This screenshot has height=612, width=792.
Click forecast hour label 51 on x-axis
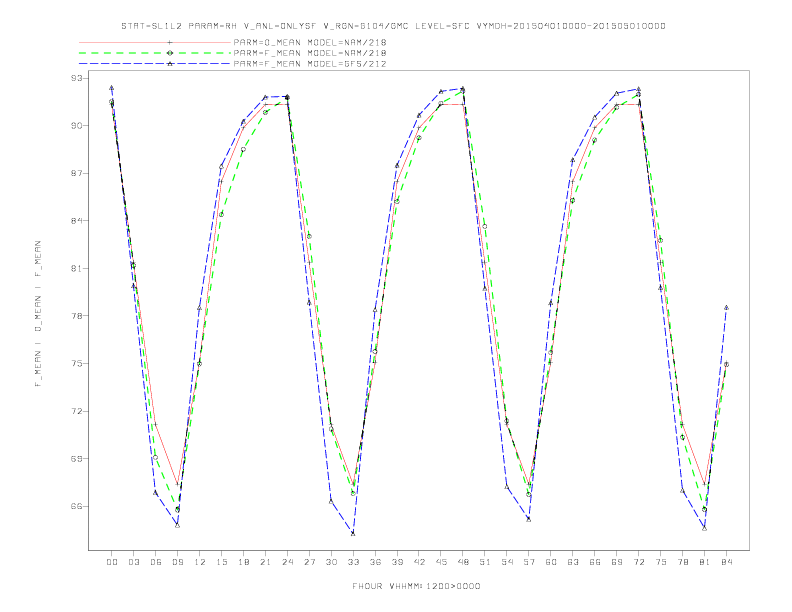click(485, 562)
